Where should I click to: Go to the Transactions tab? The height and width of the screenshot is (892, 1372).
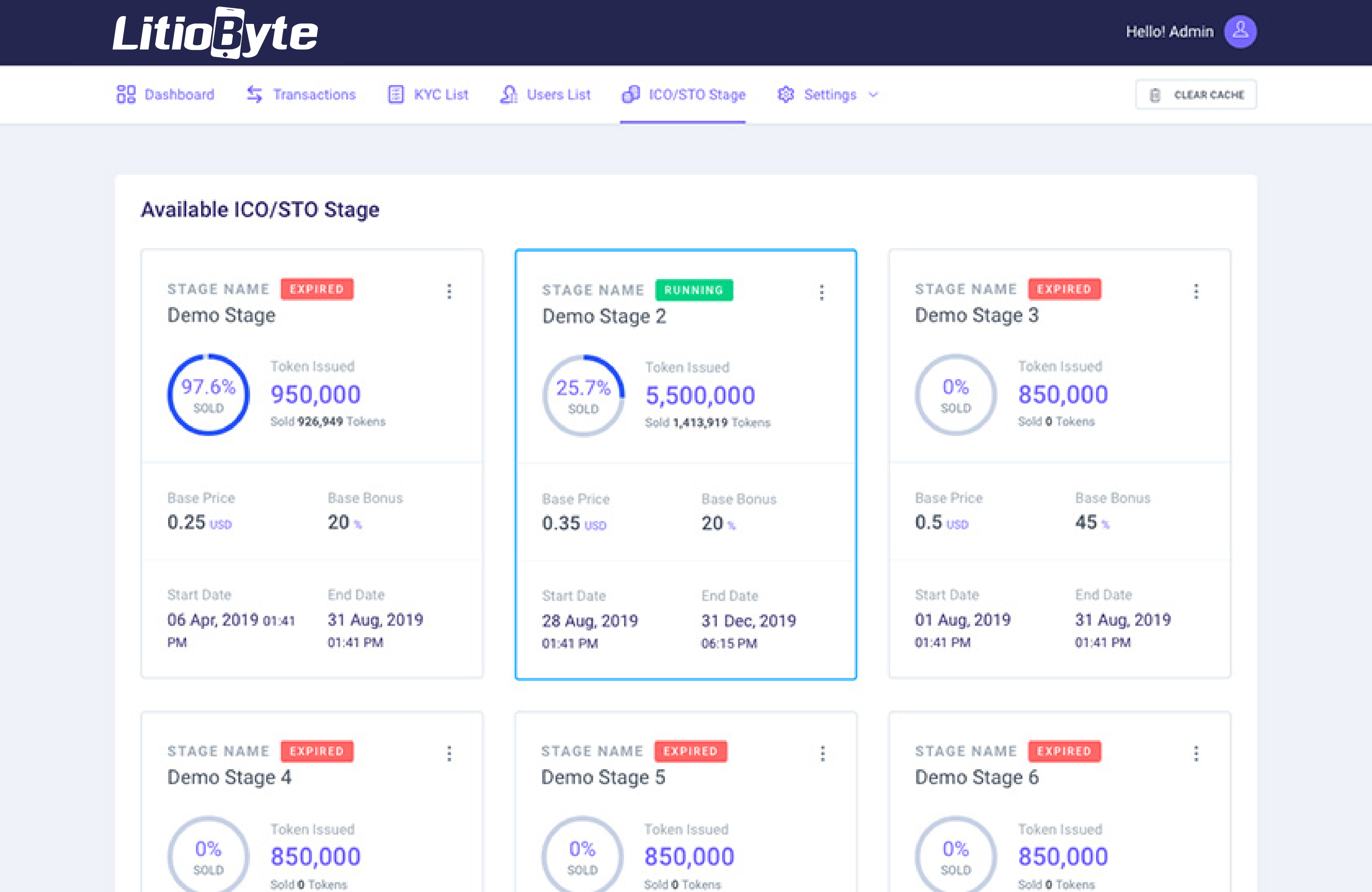[x=314, y=94]
